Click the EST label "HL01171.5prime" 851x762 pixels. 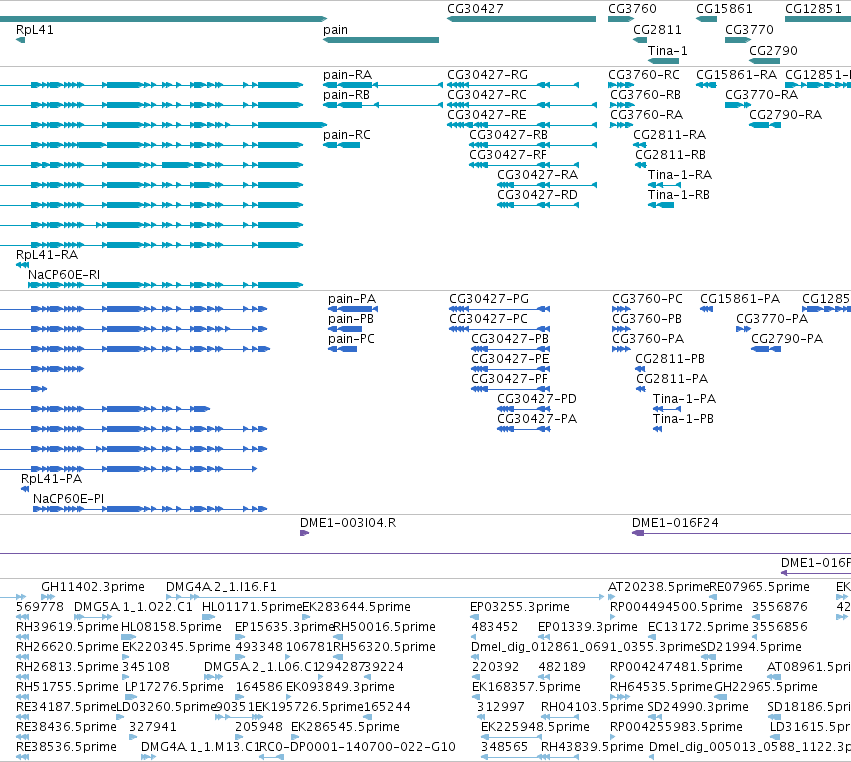click(x=252, y=607)
